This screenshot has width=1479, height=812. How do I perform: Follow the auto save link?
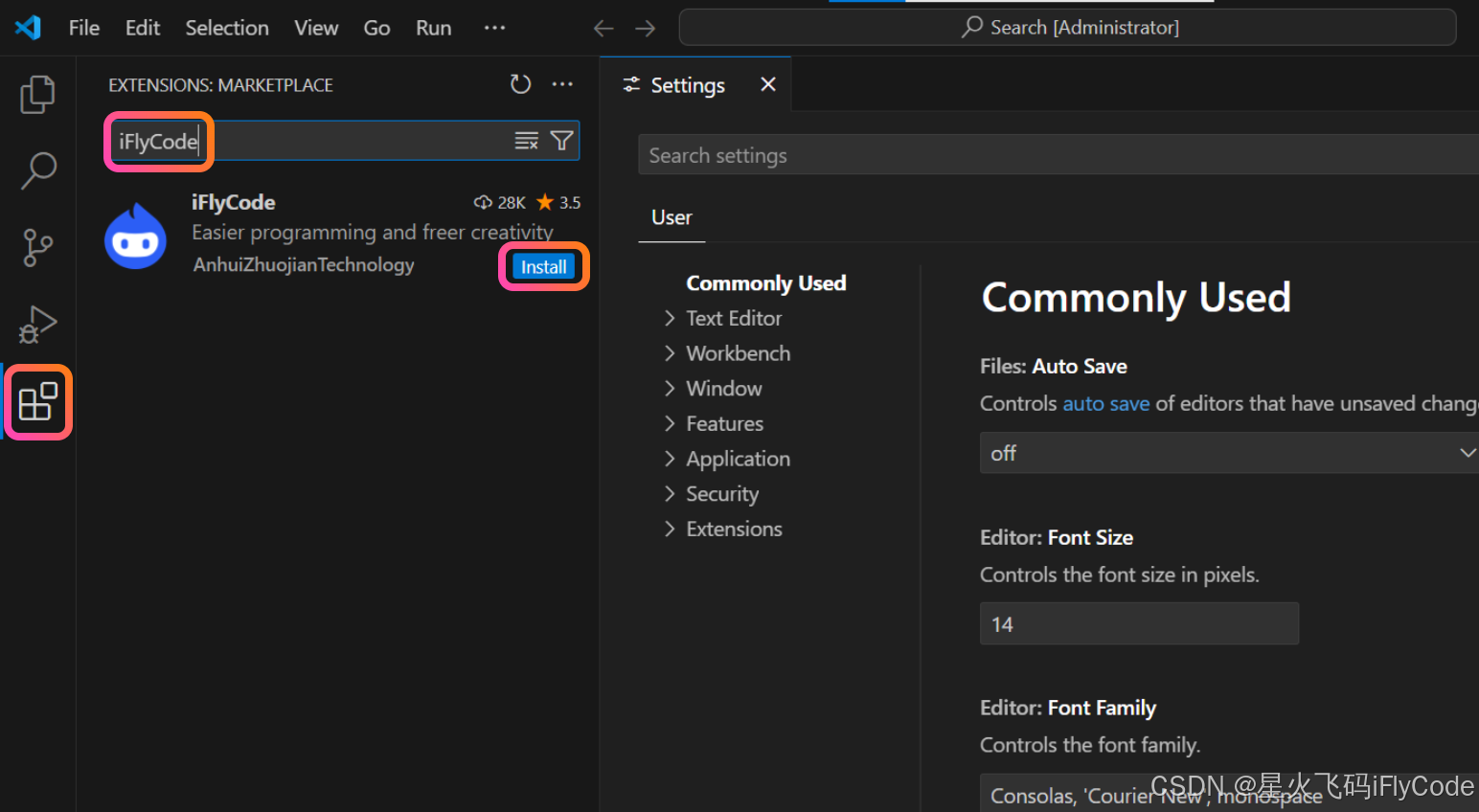point(1106,404)
